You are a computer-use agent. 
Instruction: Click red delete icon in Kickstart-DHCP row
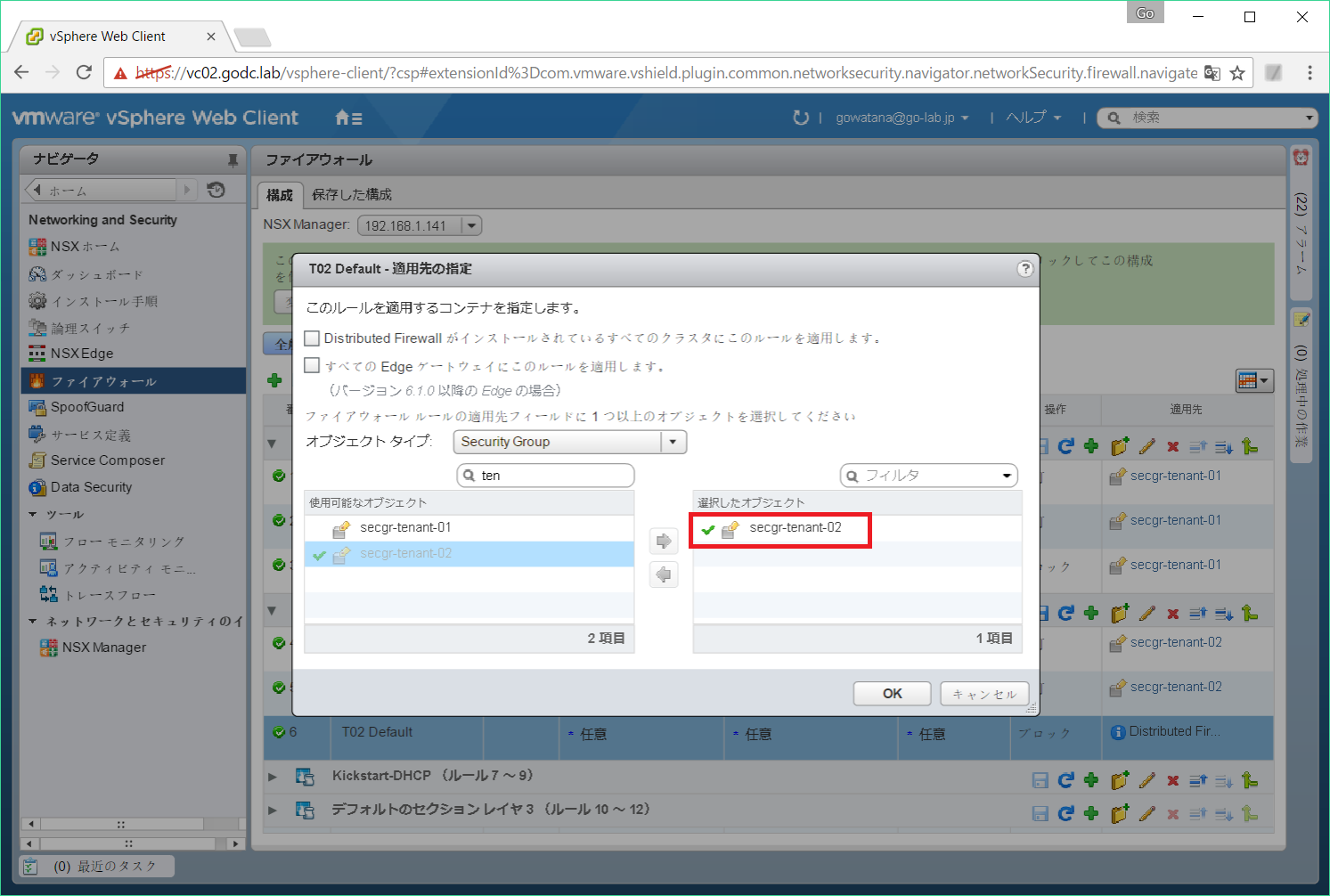(1173, 780)
